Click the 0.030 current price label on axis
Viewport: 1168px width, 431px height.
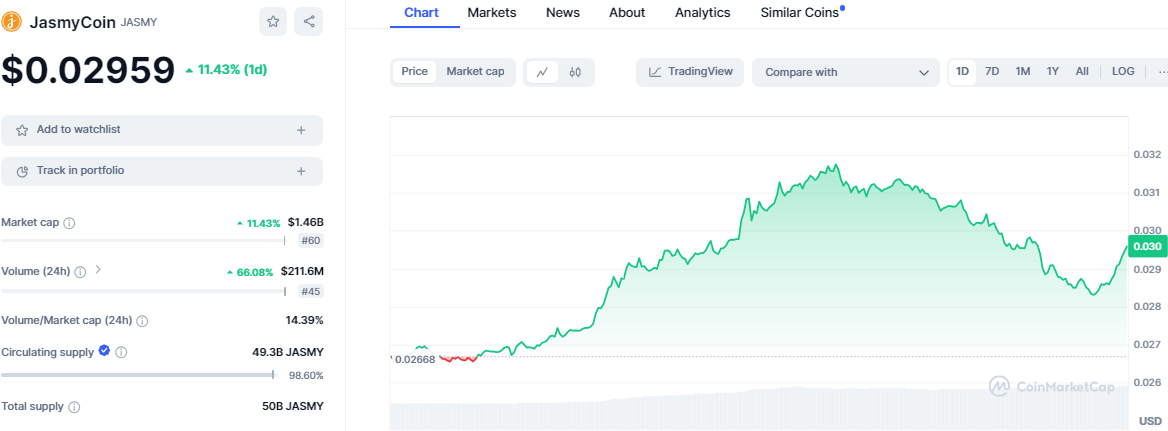1146,246
